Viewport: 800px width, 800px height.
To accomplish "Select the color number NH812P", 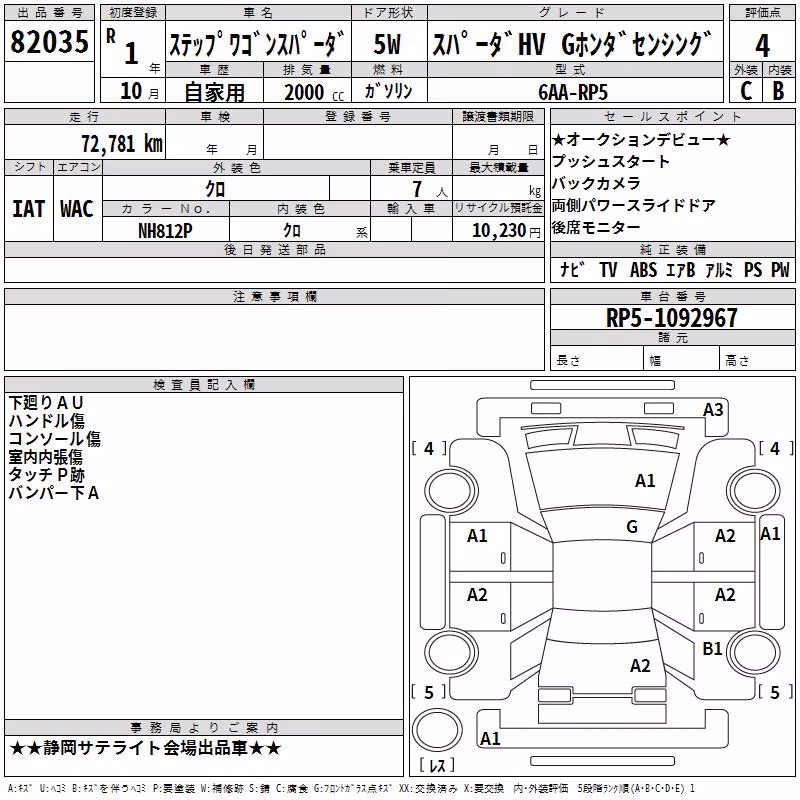I will click(165, 231).
